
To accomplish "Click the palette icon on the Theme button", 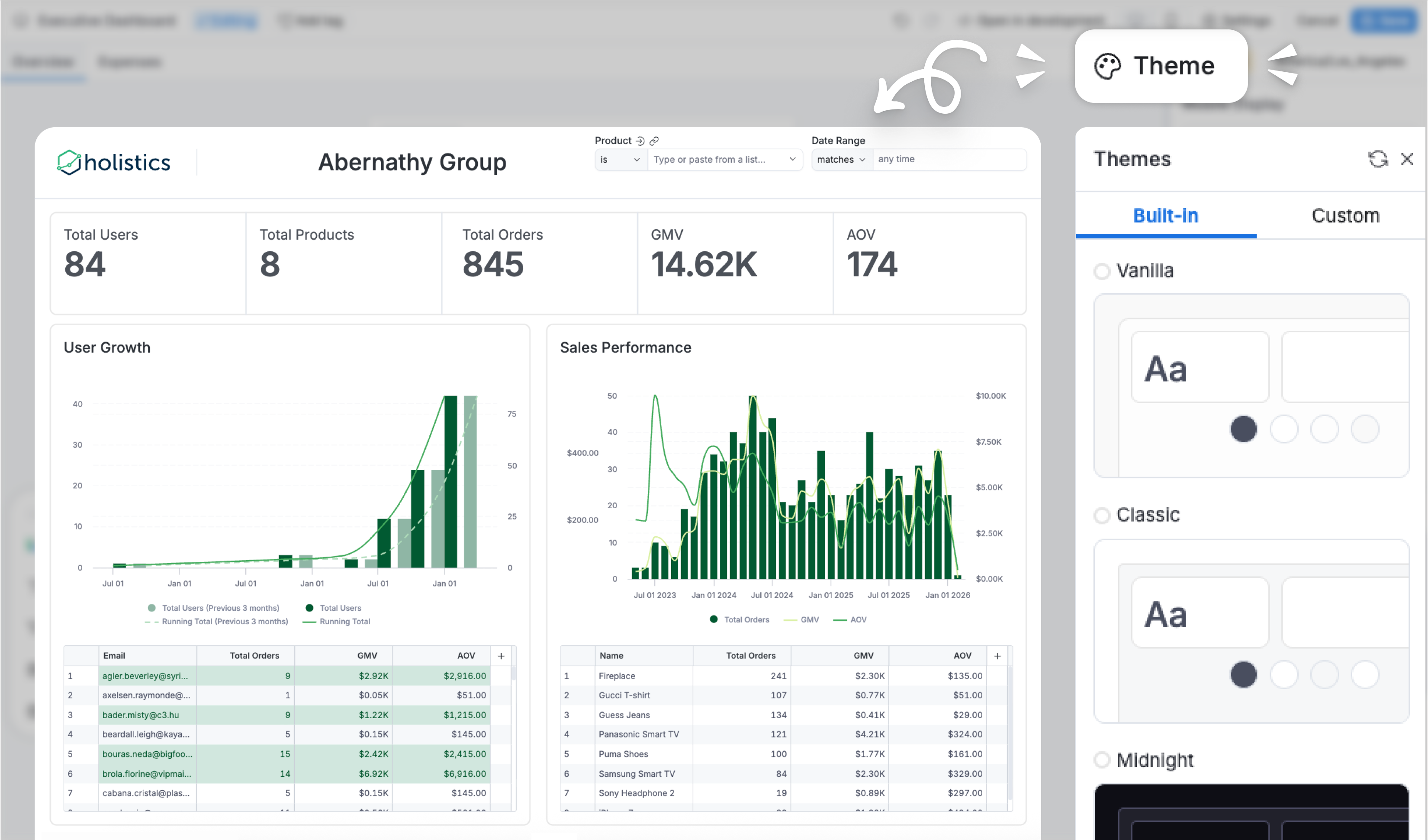I will click(x=1107, y=65).
